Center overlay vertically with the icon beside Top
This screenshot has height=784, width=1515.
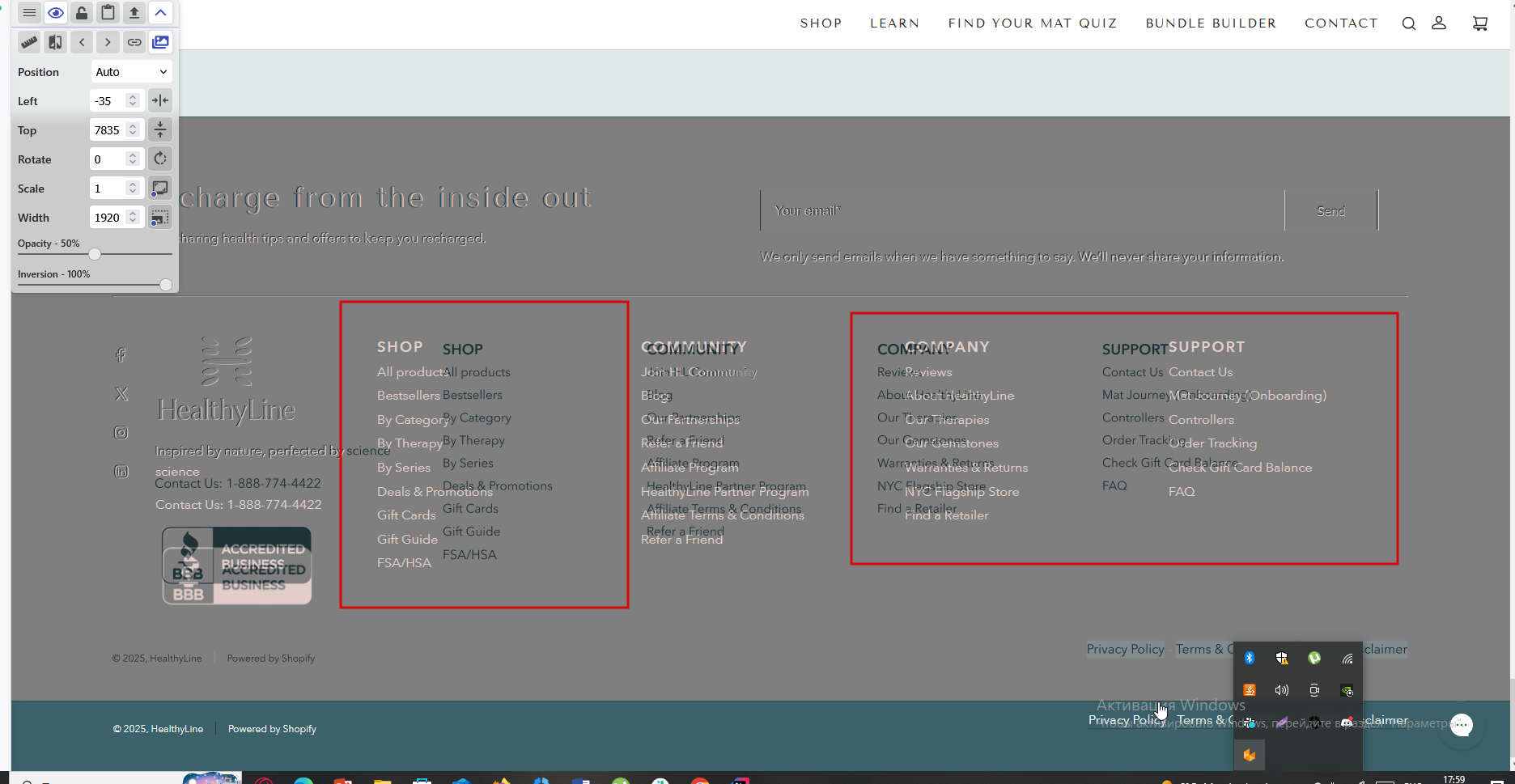coord(160,129)
